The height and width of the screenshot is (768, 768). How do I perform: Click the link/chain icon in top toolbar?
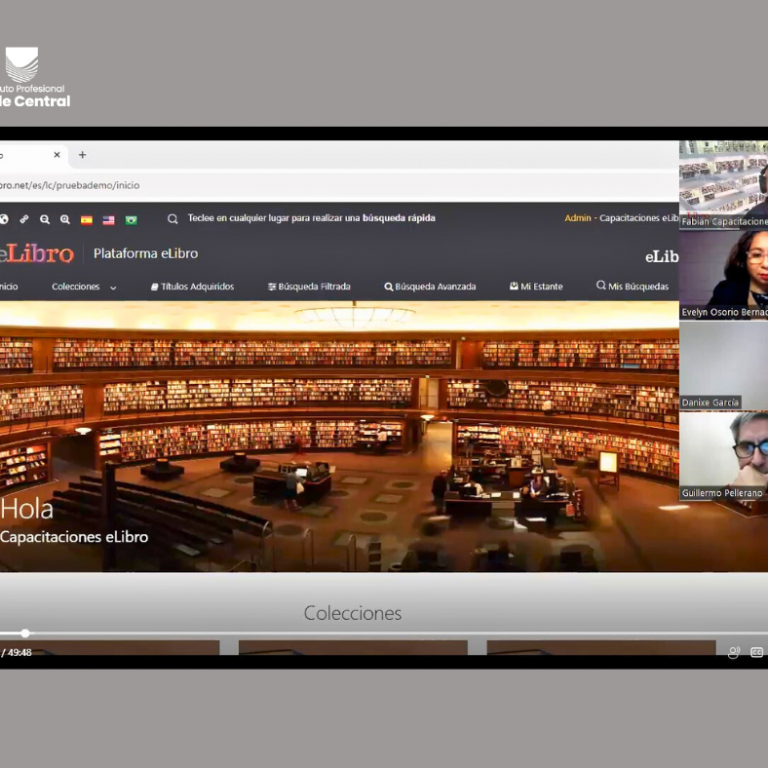pyautogui.click(x=24, y=219)
